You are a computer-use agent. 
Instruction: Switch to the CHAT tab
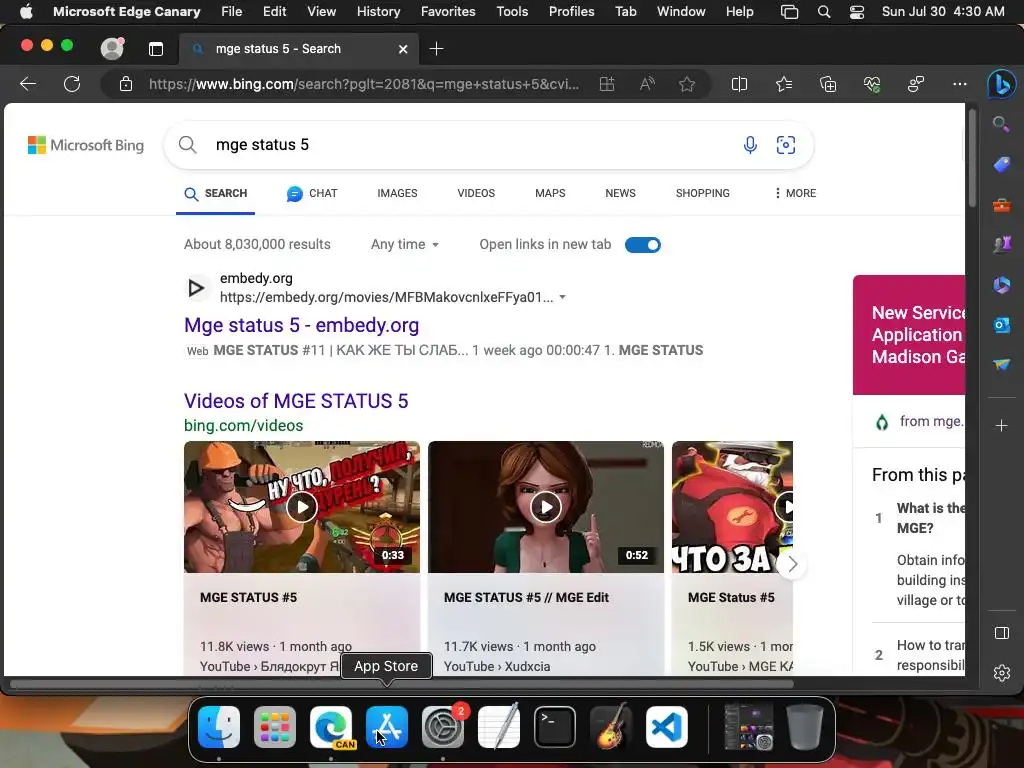pyautogui.click(x=312, y=193)
